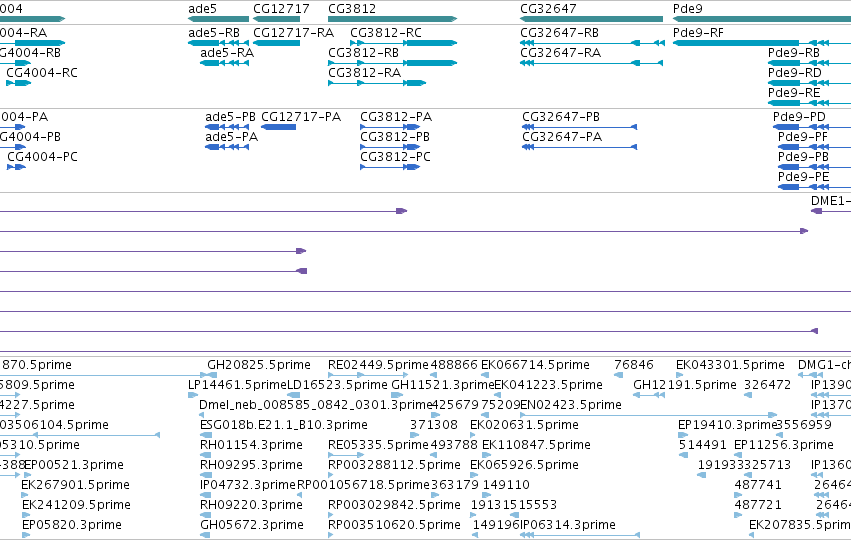This screenshot has height=540, width=851.
Task: Click transcript CG12717-RA
Action: tap(277, 43)
